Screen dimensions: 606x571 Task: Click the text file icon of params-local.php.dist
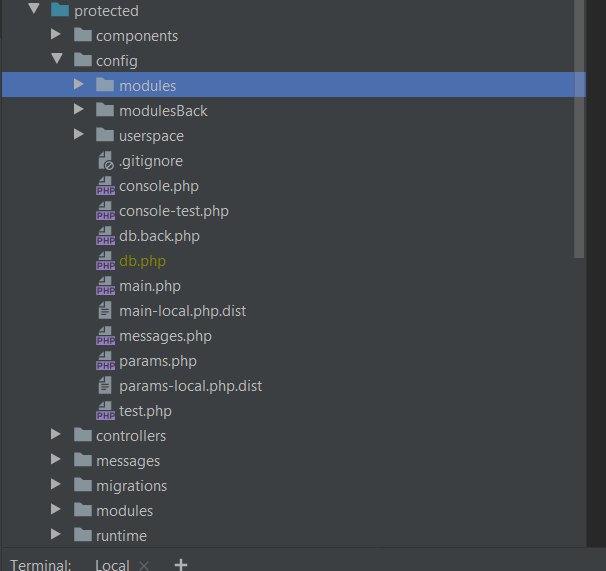point(105,385)
